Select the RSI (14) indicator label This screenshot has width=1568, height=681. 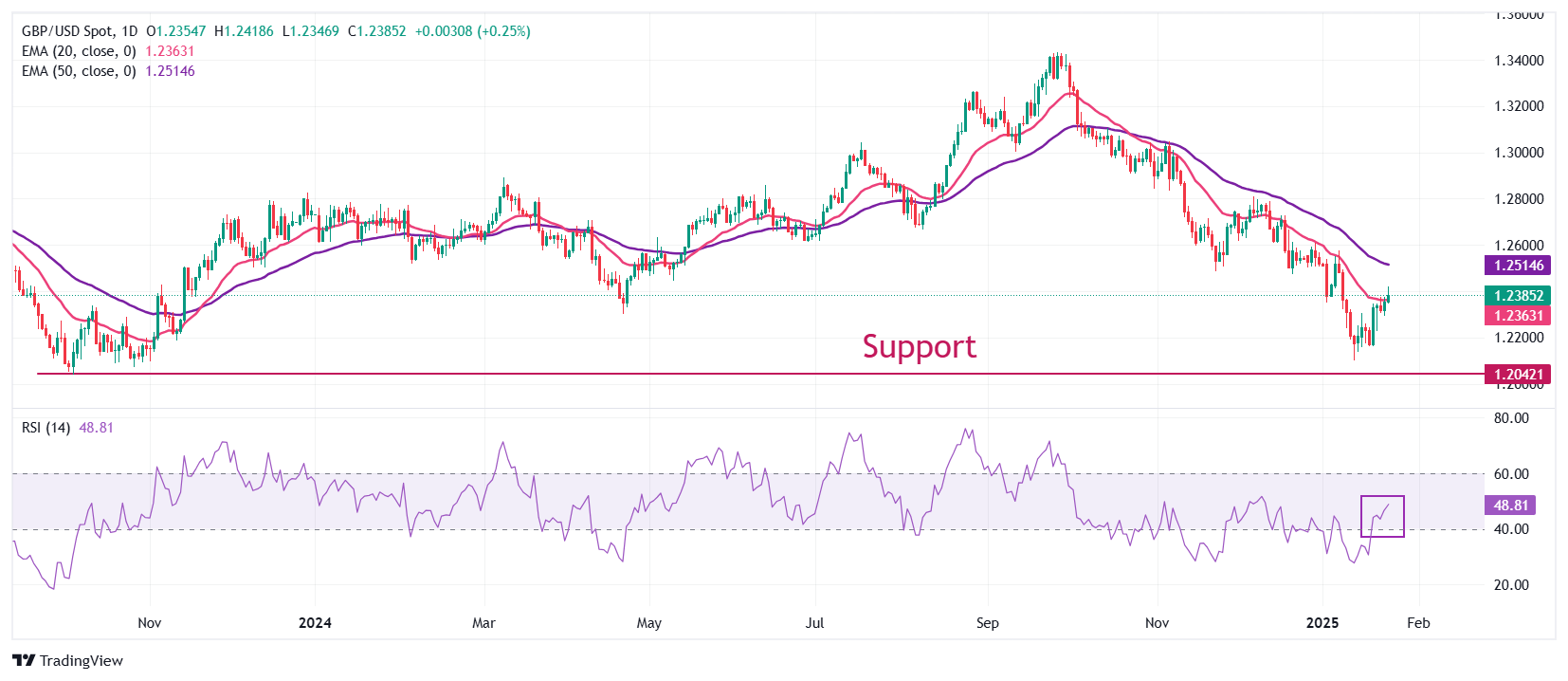point(46,428)
